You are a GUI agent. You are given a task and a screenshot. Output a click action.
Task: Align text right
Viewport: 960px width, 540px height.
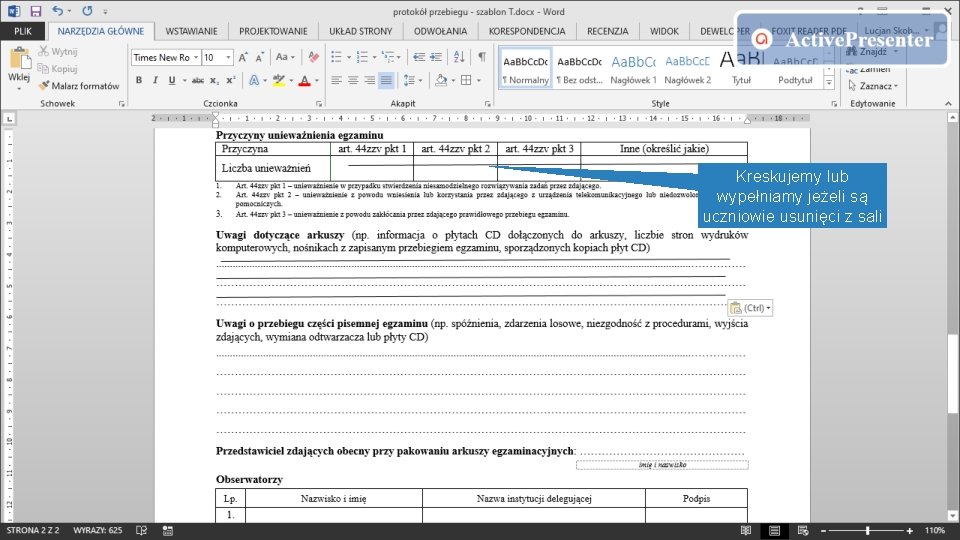(369, 80)
